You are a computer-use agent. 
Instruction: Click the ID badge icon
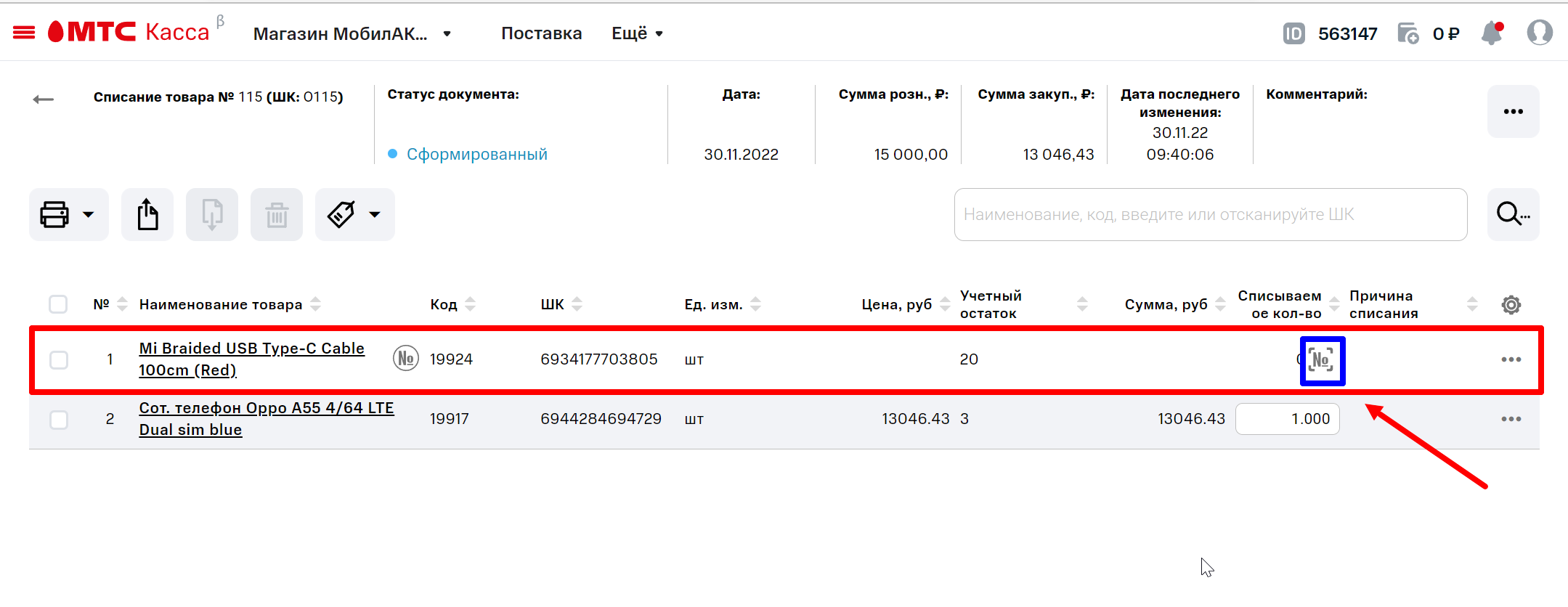click(1293, 33)
